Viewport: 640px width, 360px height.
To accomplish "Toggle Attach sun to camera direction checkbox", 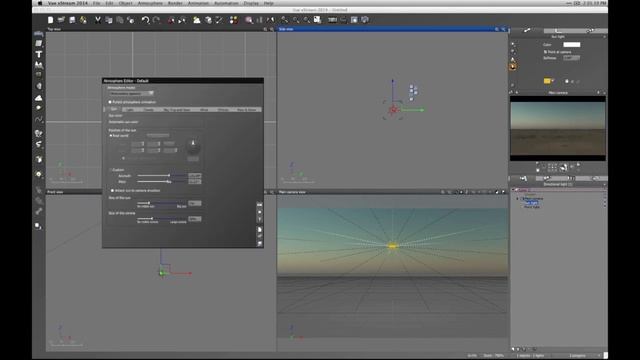I will click(112, 191).
